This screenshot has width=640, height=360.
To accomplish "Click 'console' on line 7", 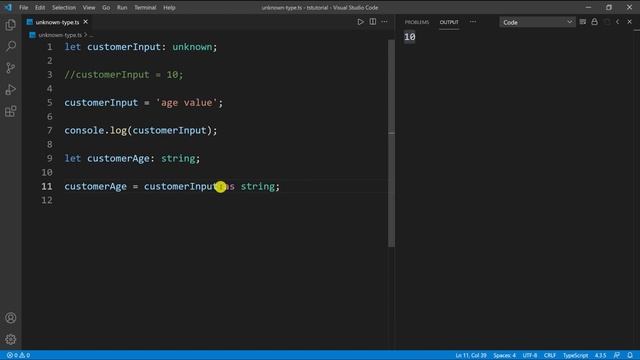I will [84, 131].
